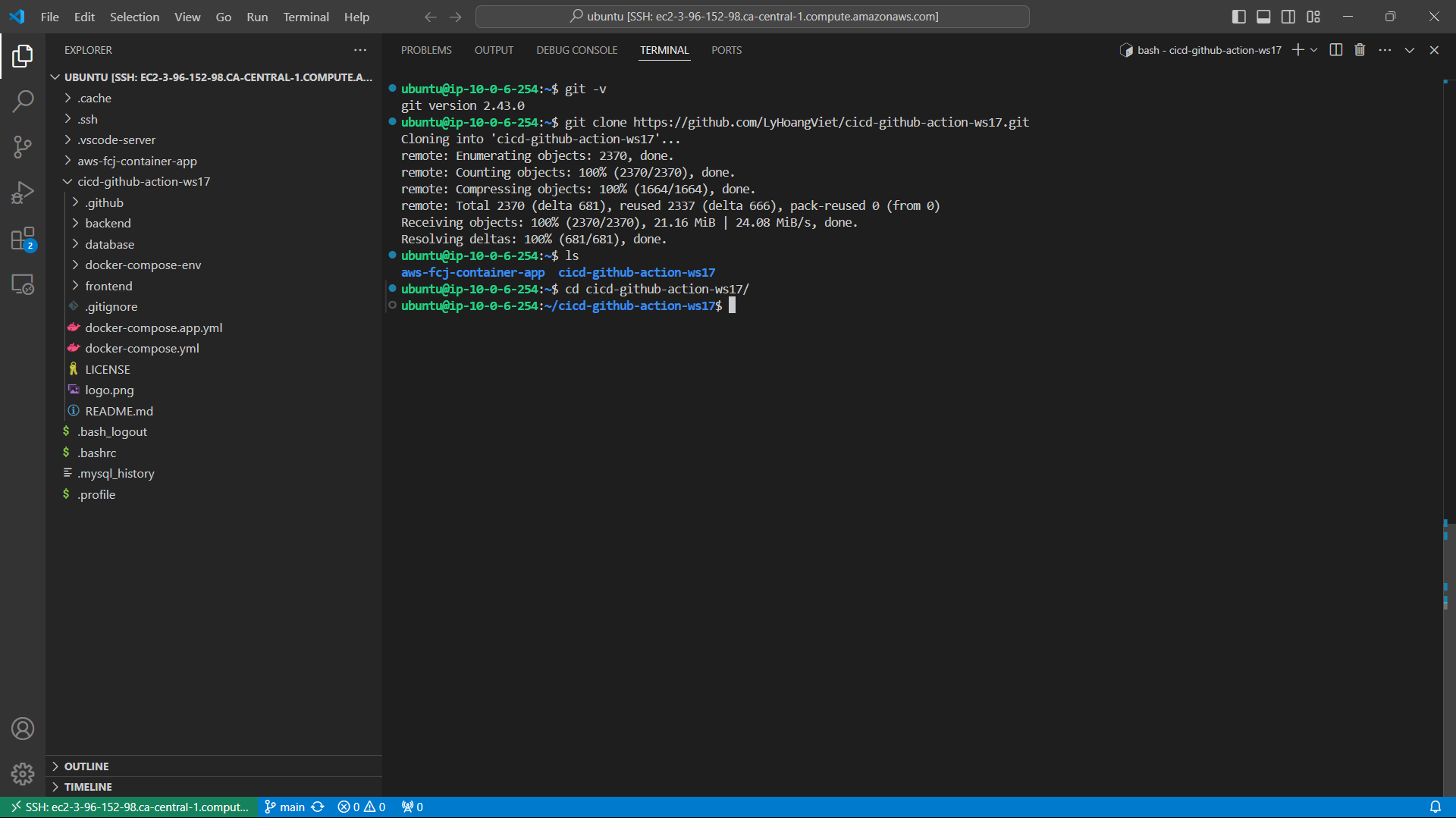Open the Explorer view in activity bar

23,55
